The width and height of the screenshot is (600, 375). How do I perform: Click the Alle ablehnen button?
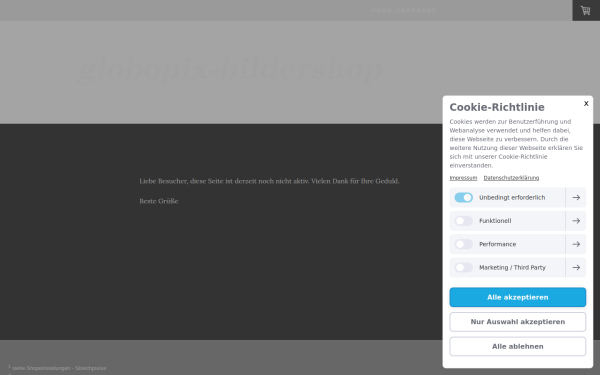[x=517, y=346]
